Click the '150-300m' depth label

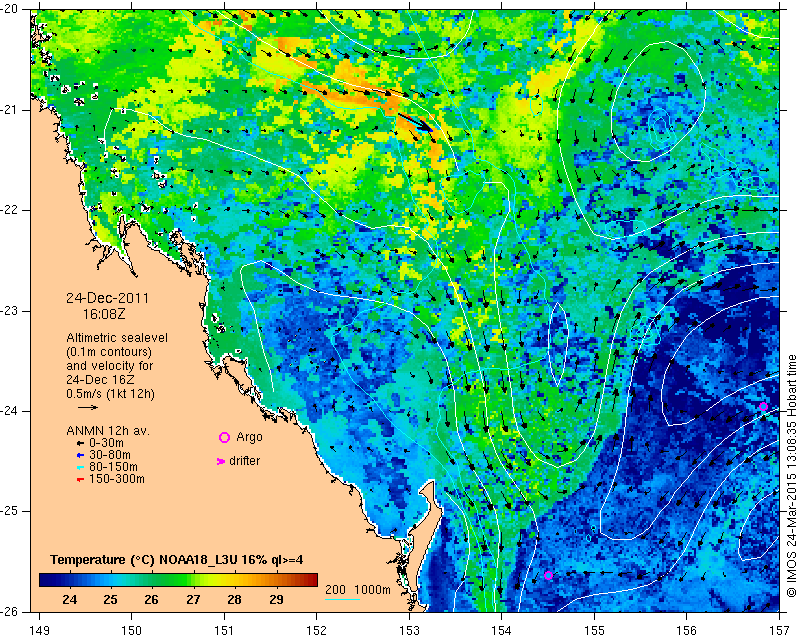(x=117, y=479)
